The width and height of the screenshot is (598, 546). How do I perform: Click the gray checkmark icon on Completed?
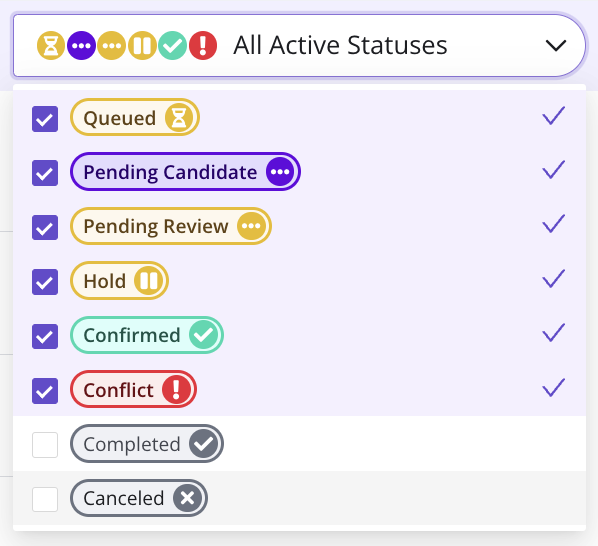(x=204, y=444)
